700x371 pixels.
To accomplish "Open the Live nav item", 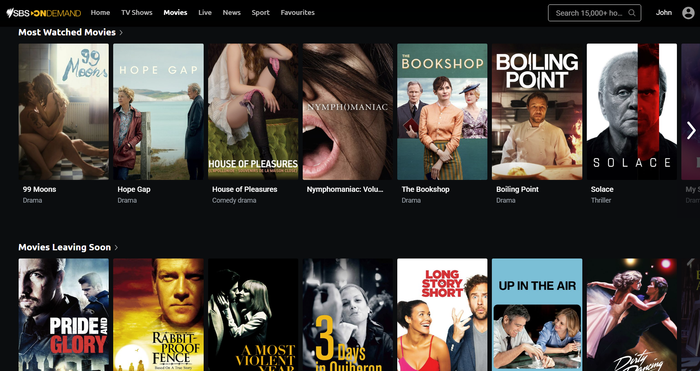I will click(205, 13).
